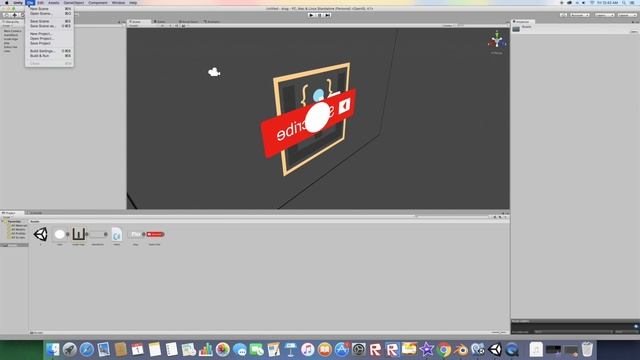Select the Play text sprite asset
This screenshot has height=360, width=640.
coord(135,234)
